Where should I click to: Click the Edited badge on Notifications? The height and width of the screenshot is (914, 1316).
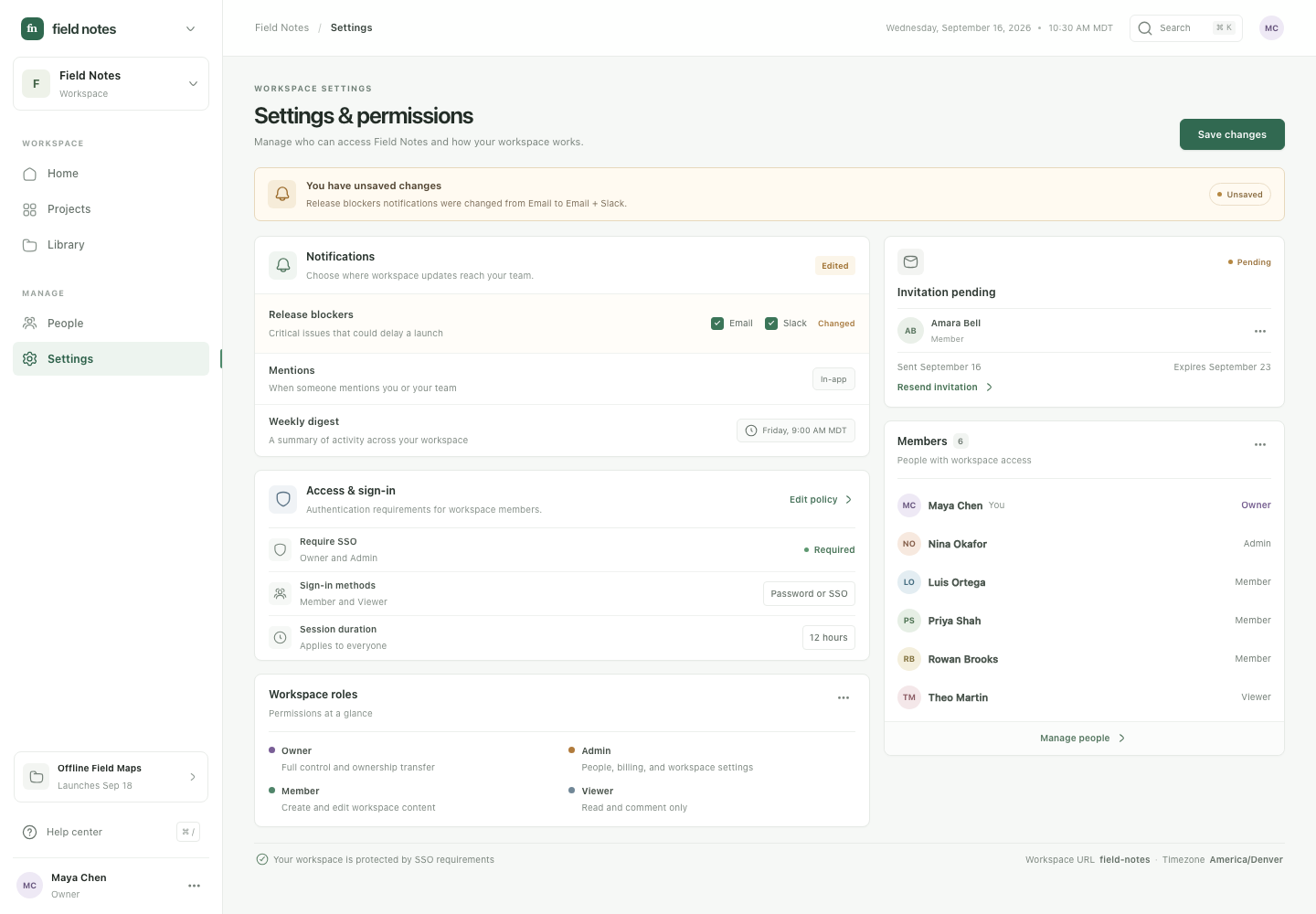[835, 266]
